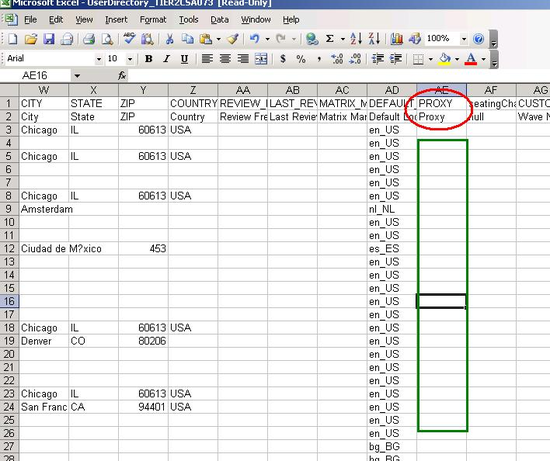Viewport: 550px width, 461px height.
Task: Apply borders with the Borders button
Action: [418, 59]
